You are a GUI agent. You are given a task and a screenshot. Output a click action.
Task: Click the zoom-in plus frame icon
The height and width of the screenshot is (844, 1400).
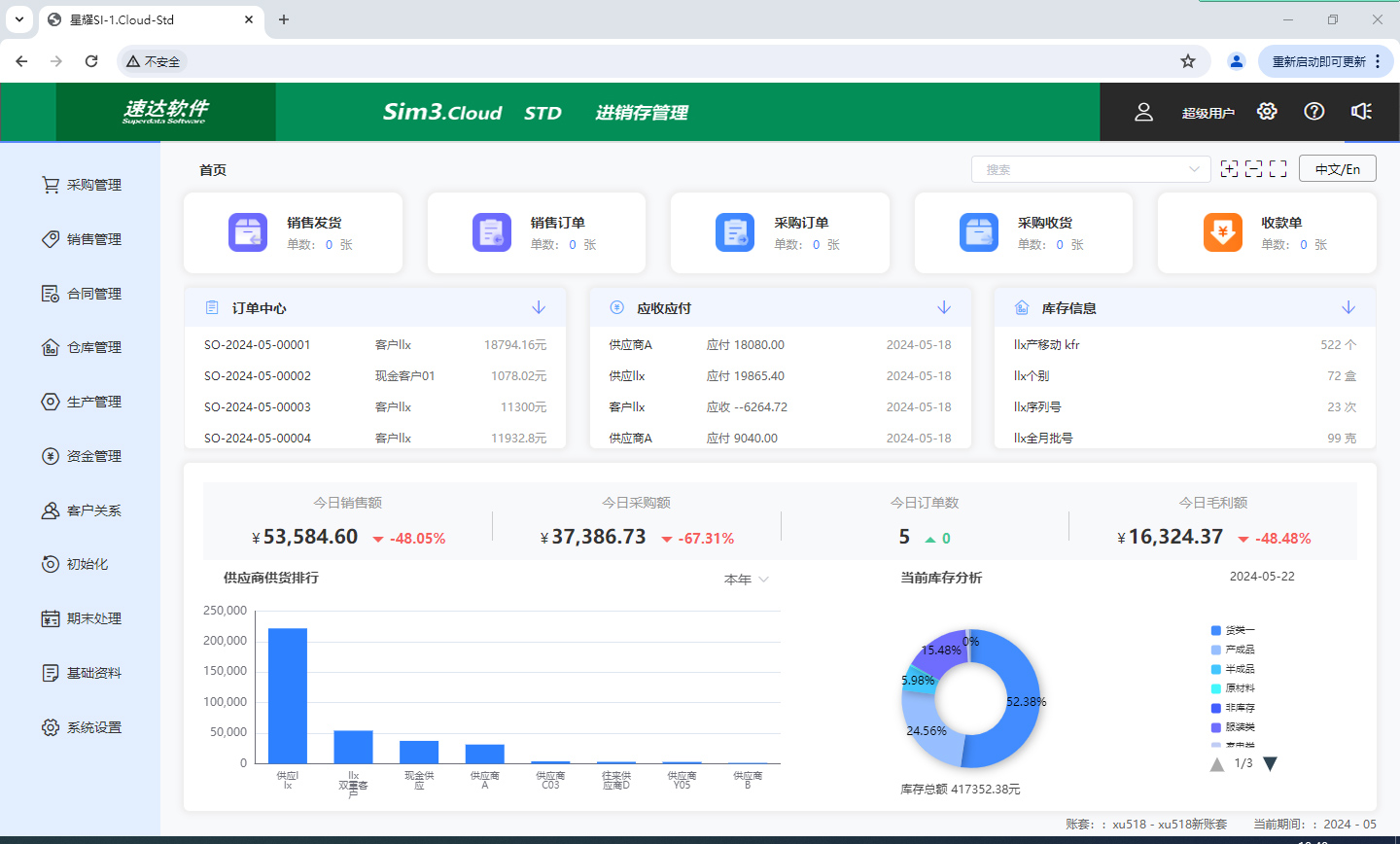[1229, 169]
